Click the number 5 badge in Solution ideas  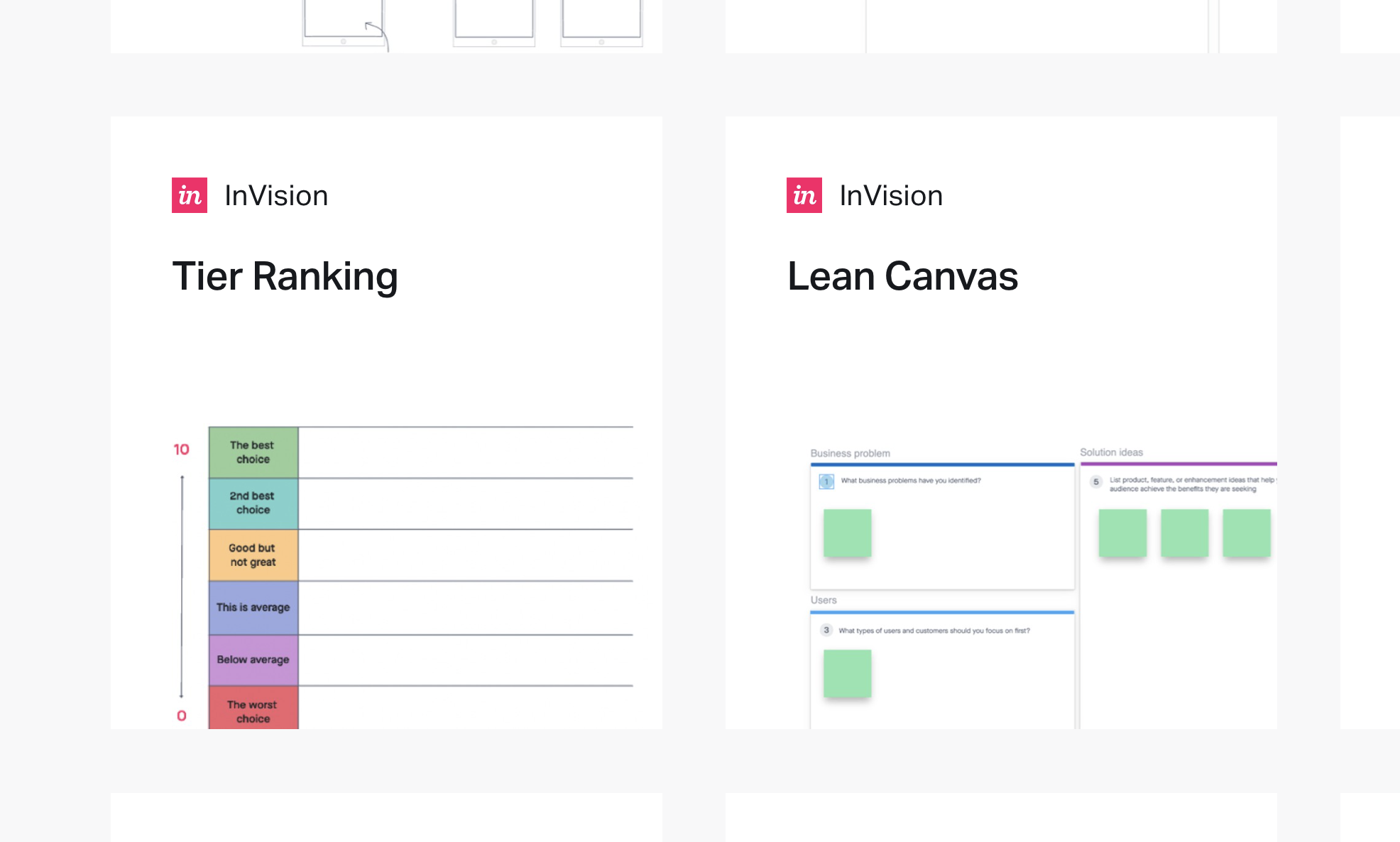point(1096,482)
